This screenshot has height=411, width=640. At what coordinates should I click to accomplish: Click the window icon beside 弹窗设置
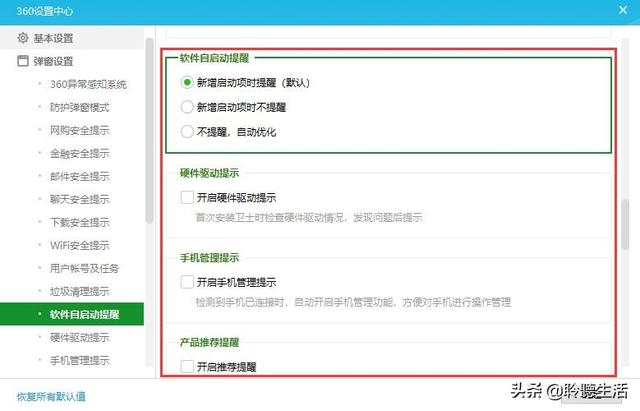pos(23,61)
